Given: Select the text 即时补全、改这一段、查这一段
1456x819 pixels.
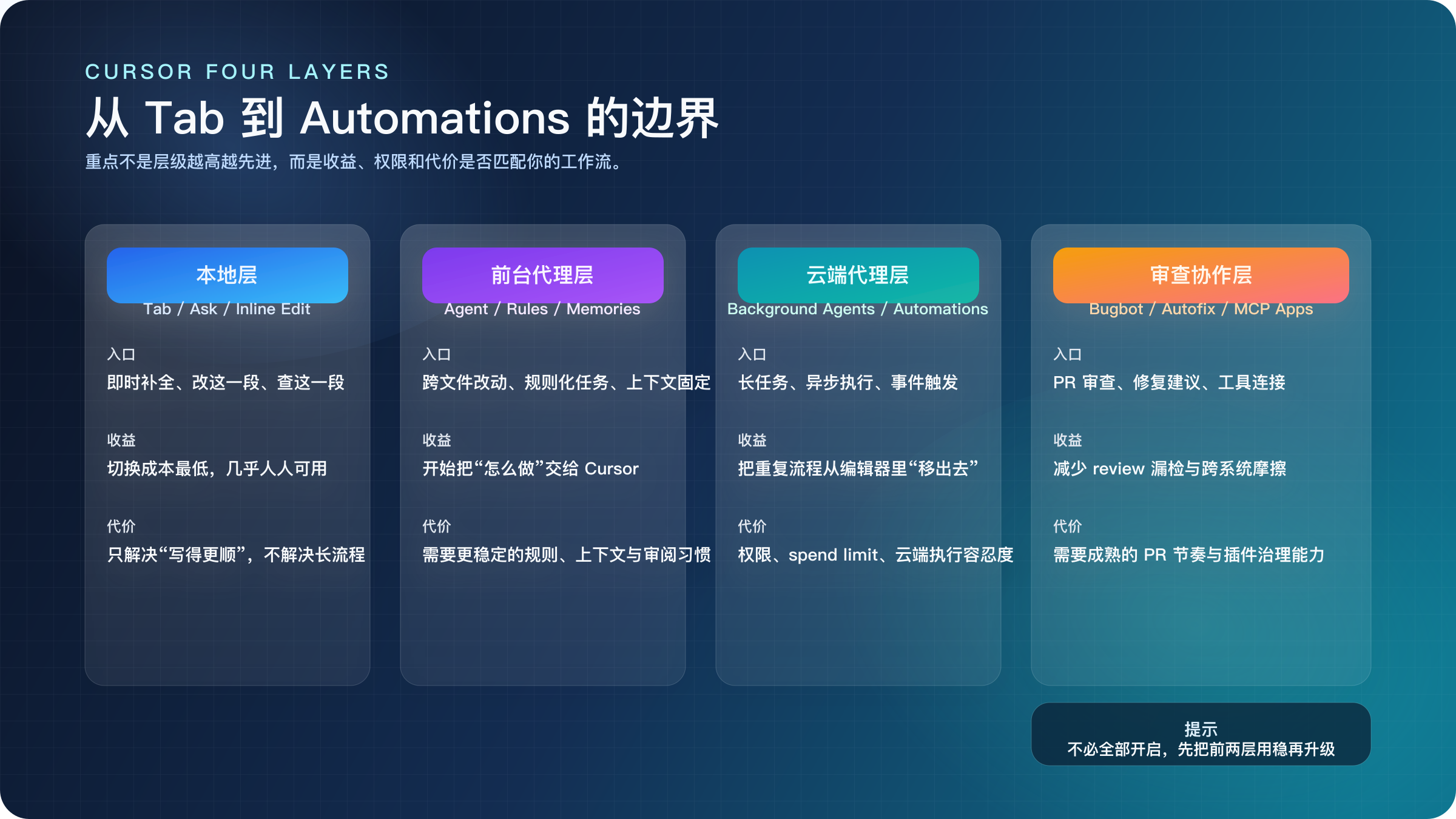Looking at the screenshot, I should [x=226, y=383].
